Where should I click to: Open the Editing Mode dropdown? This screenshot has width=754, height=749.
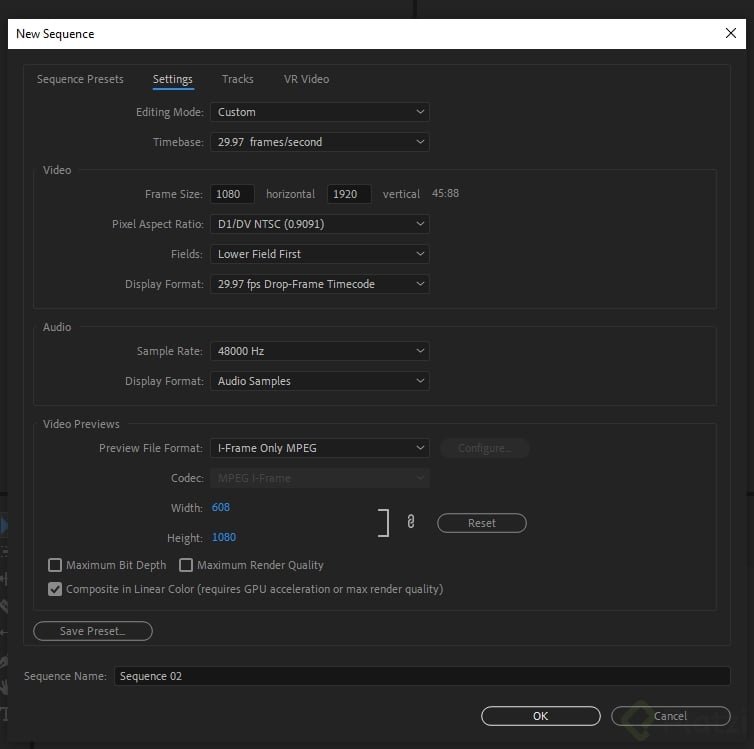click(320, 112)
